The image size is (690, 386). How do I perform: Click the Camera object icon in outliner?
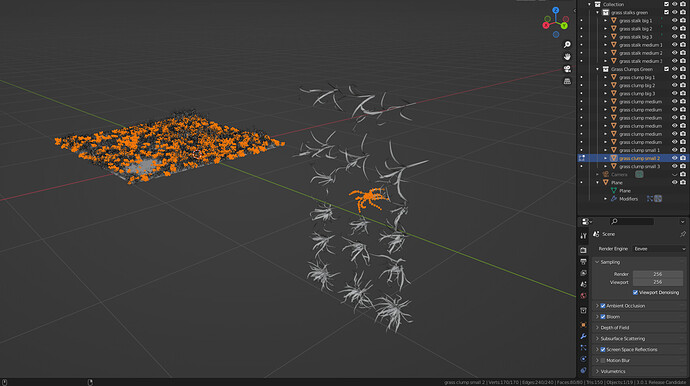606,174
